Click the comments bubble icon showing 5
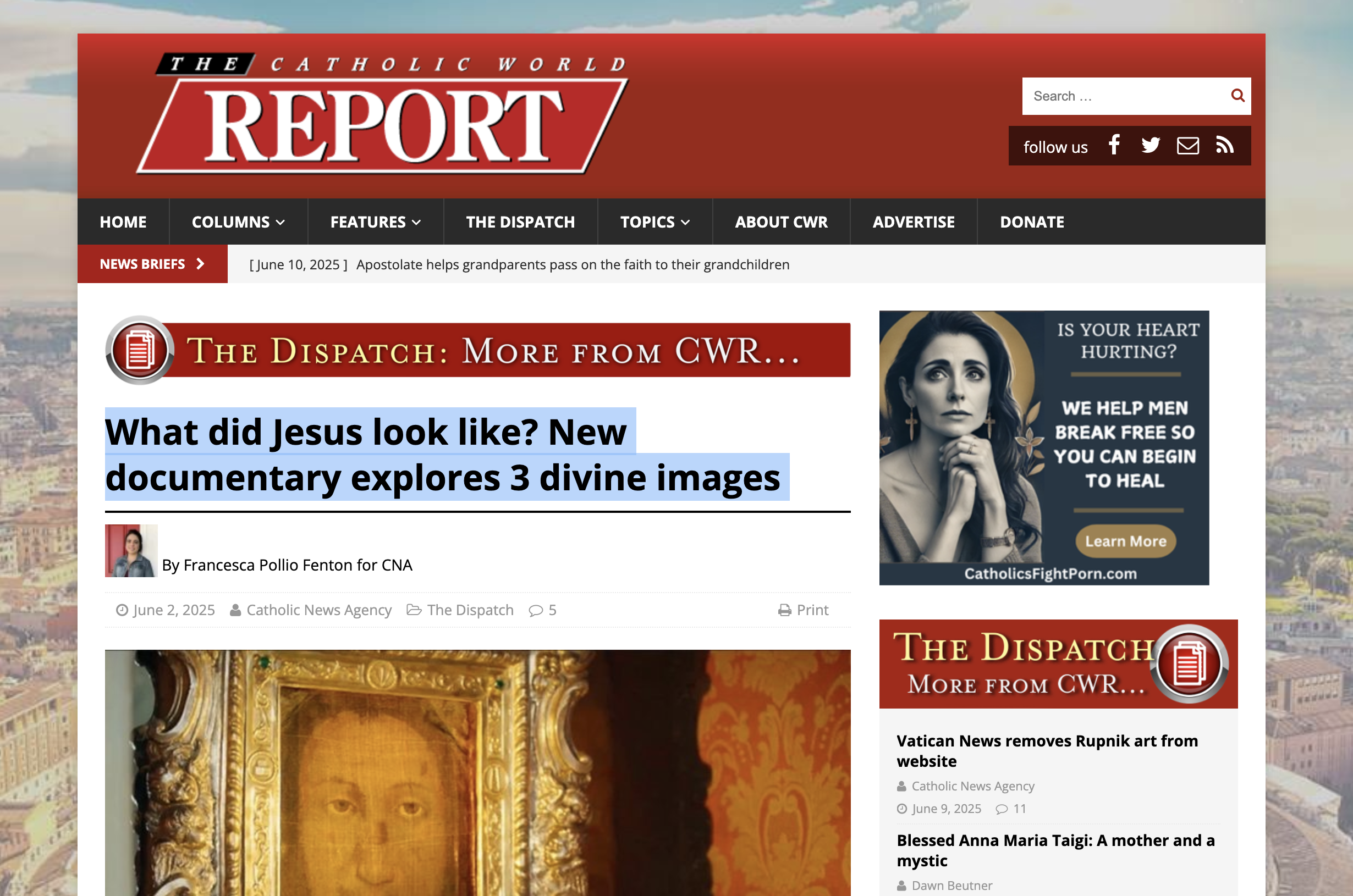The image size is (1353, 896). (536, 610)
